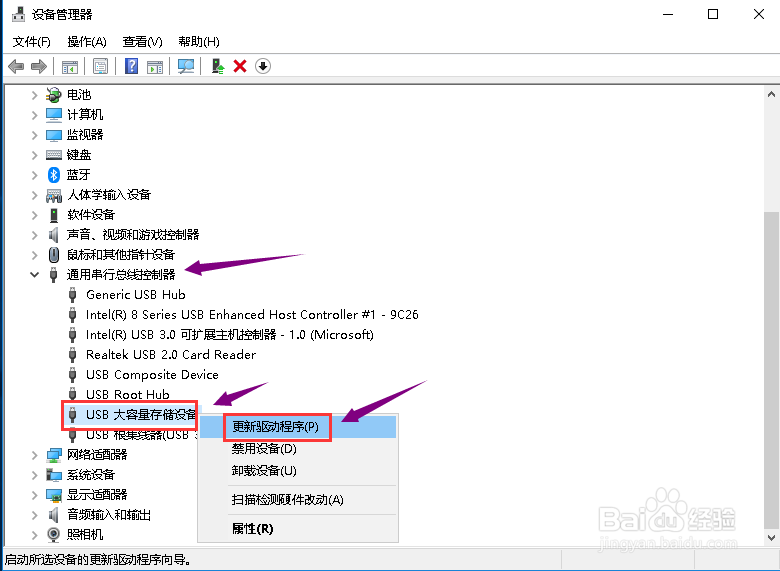Screen dimensions: 780x571
Task: Click the scrollbar up arrow
Action: tap(771, 94)
